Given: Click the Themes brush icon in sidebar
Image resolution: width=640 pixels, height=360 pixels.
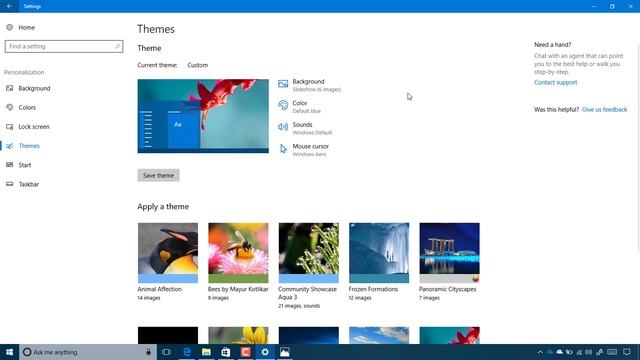Looking at the screenshot, I should 9,146.
